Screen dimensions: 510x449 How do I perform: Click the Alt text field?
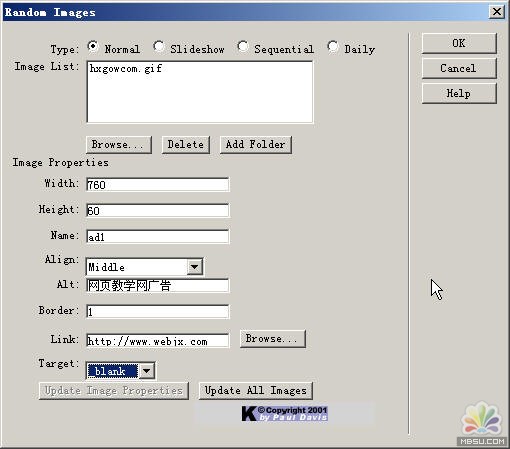coord(158,286)
